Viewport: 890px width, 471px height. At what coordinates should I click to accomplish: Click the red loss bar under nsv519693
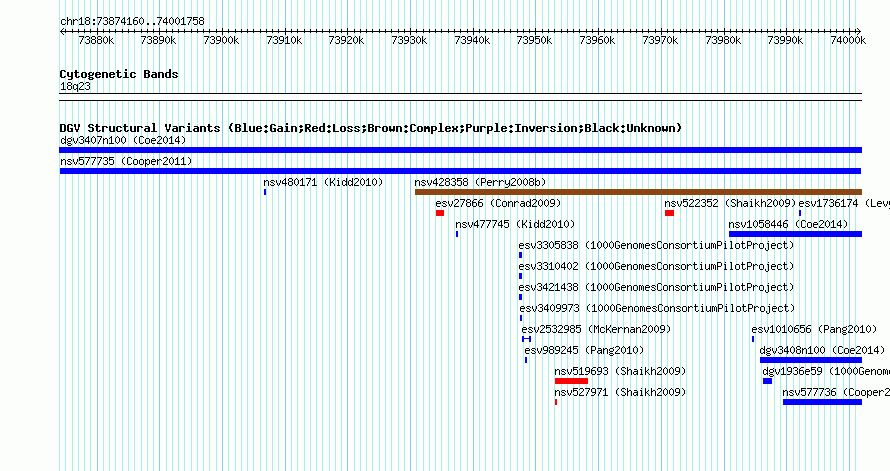coord(571,381)
